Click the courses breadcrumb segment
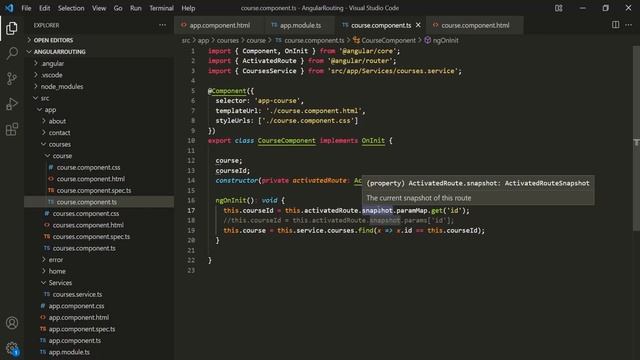 click(227, 40)
